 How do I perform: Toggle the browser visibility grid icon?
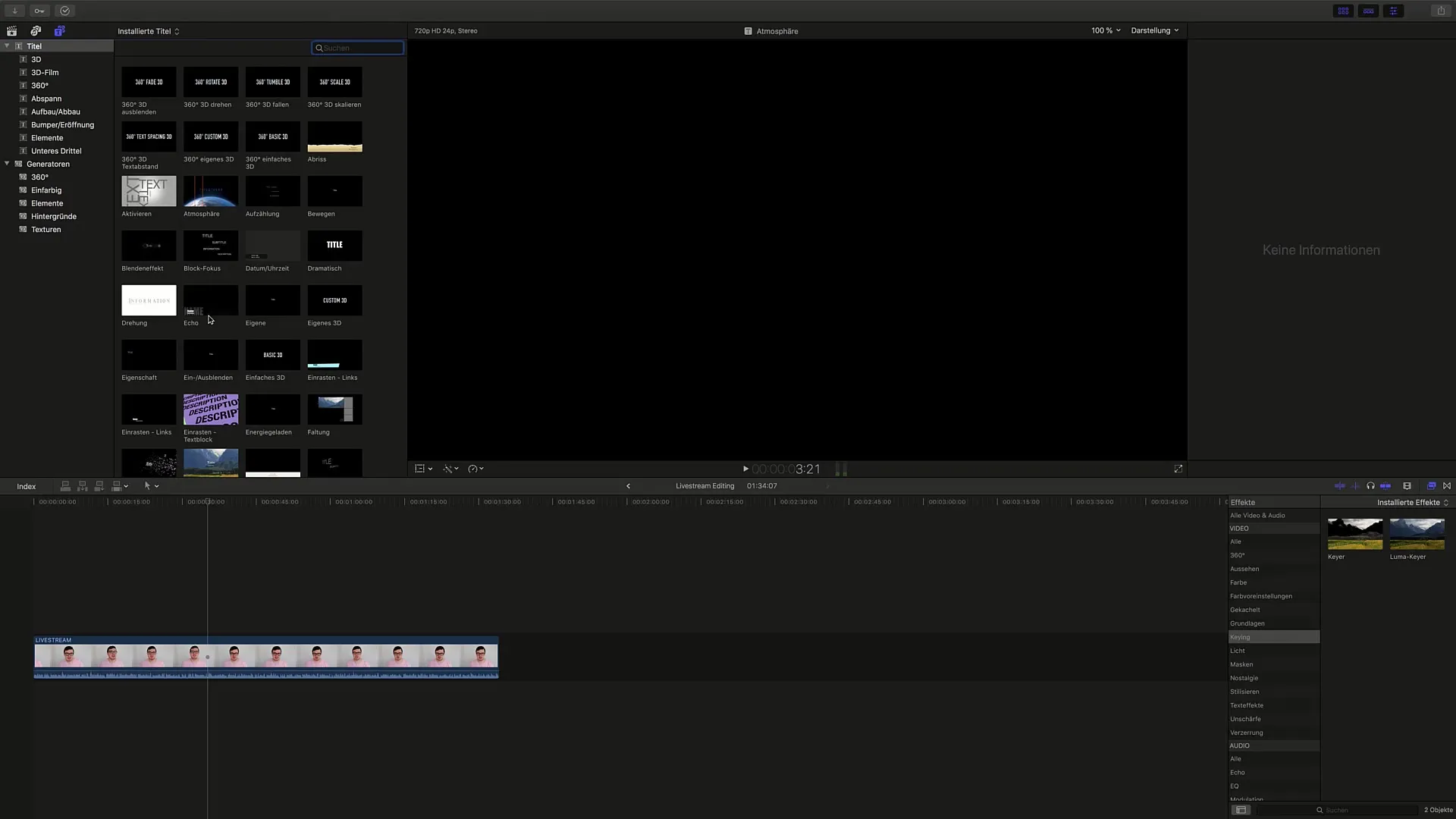(1343, 11)
